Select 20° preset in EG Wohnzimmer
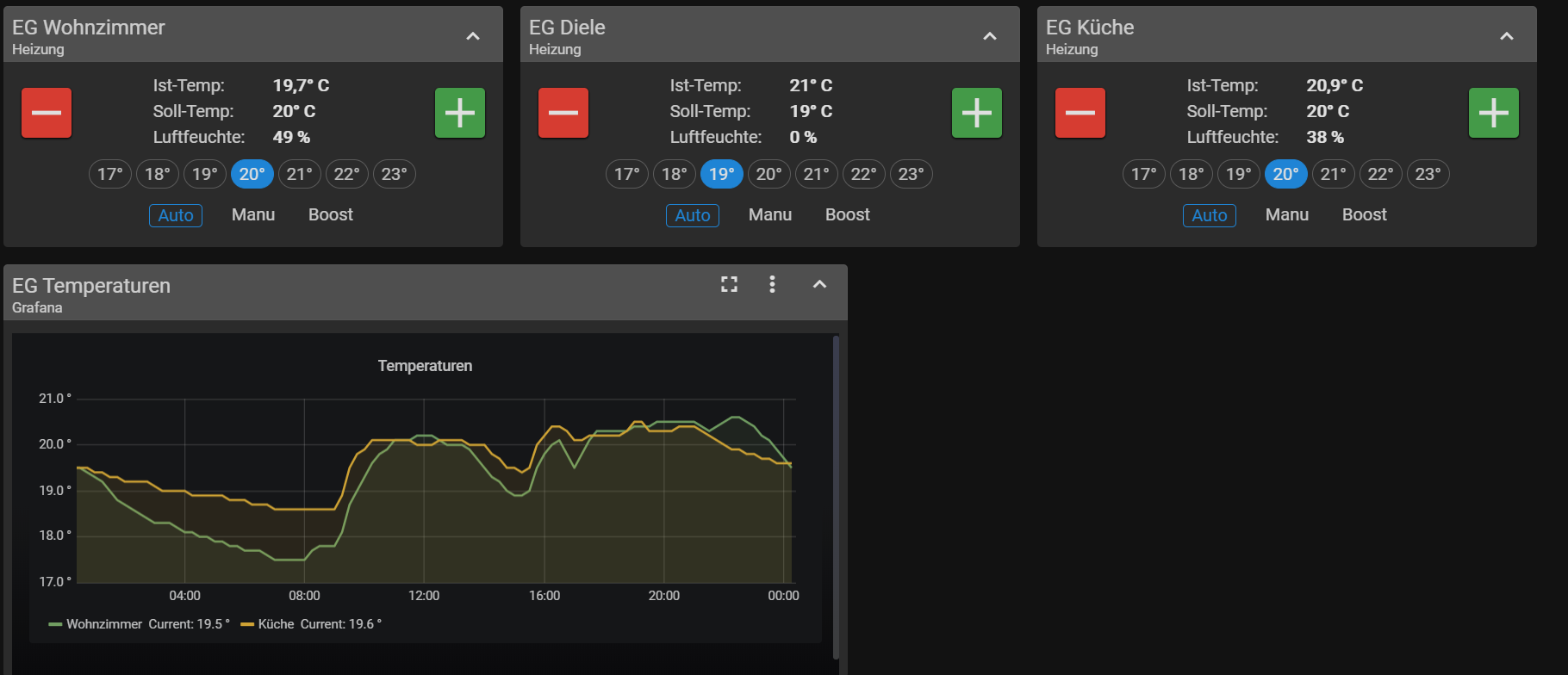Image resolution: width=1568 pixels, height=675 pixels. pyautogui.click(x=252, y=174)
